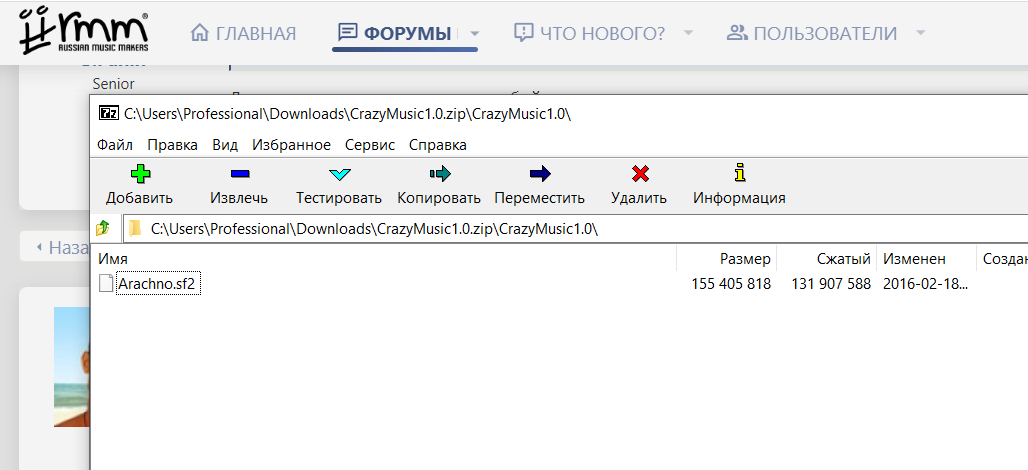Click the RMM Russian Music Makers logo
Image resolution: width=1028 pixels, height=470 pixels.
[83, 31]
